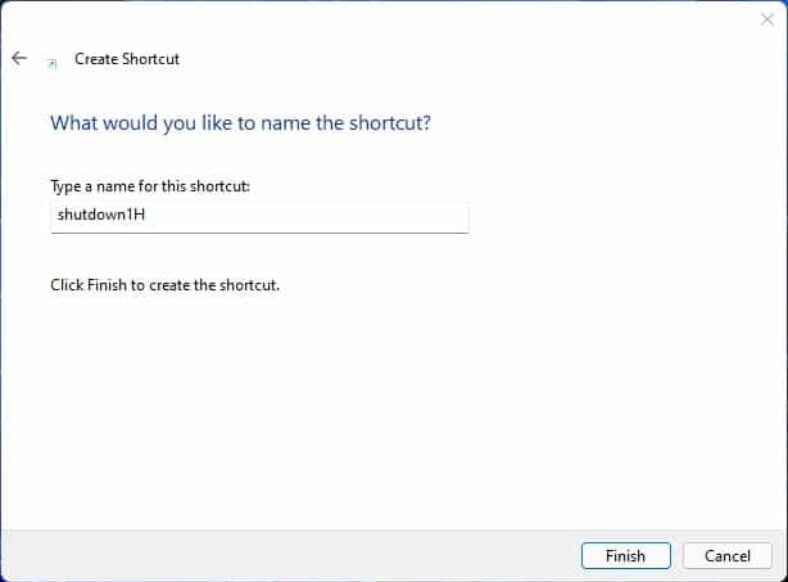
Task: Click the gap between Finish and Cancel buttons
Action: click(x=677, y=556)
